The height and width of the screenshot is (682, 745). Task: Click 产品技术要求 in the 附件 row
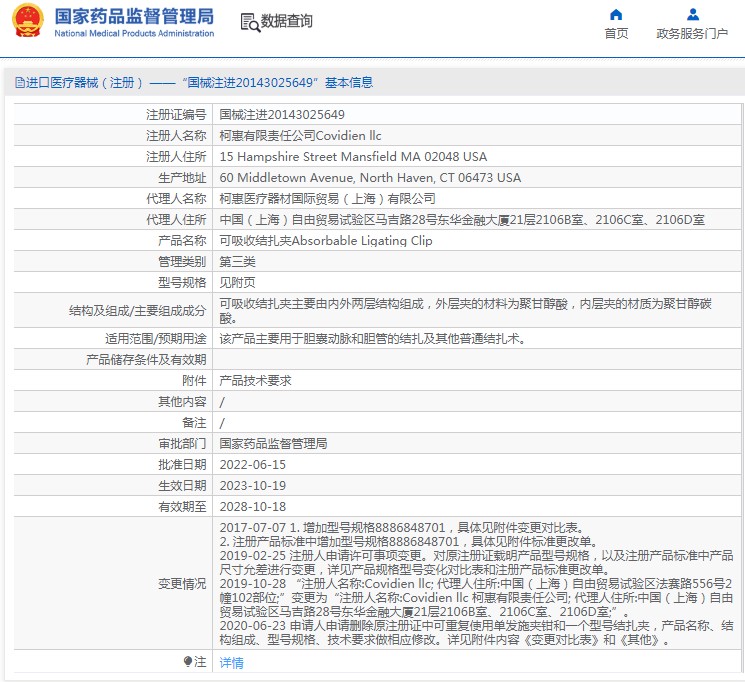(x=255, y=380)
